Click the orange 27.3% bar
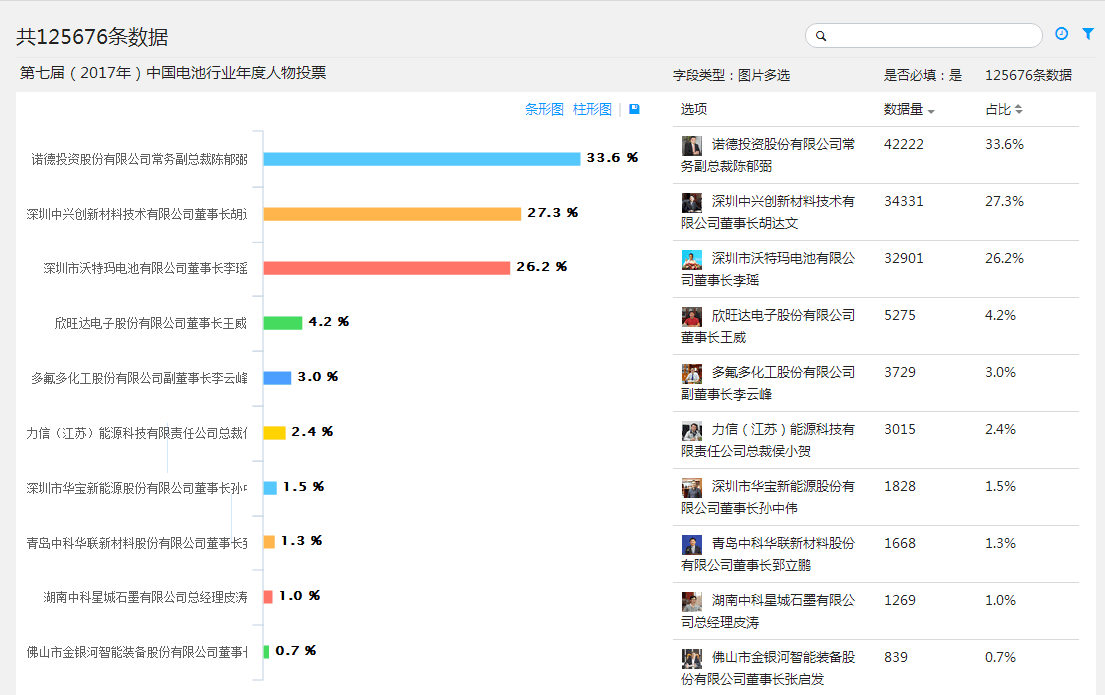Viewport: 1105px width, 695px height. pos(392,214)
